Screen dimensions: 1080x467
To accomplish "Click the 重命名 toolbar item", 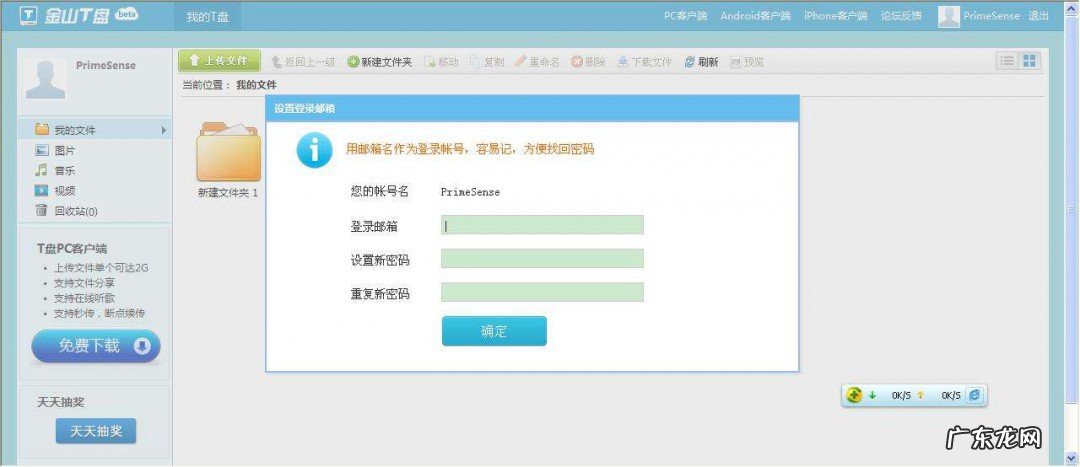I will click(x=537, y=62).
